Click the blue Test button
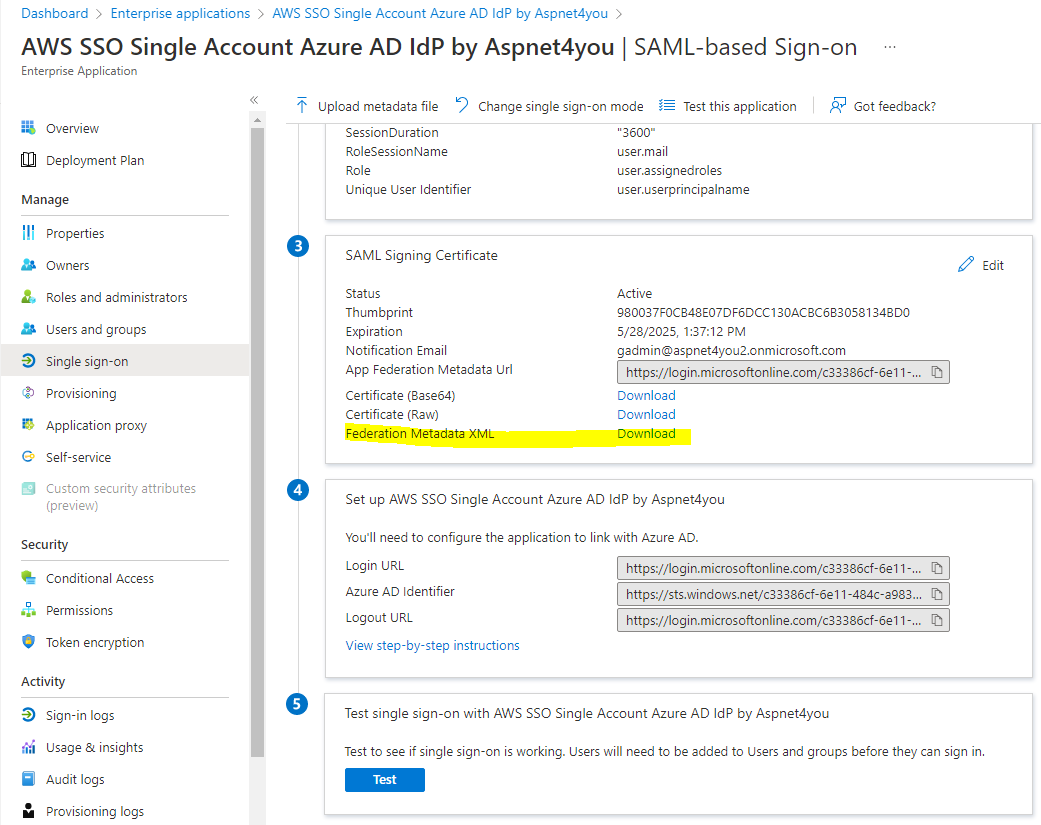 [384, 780]
